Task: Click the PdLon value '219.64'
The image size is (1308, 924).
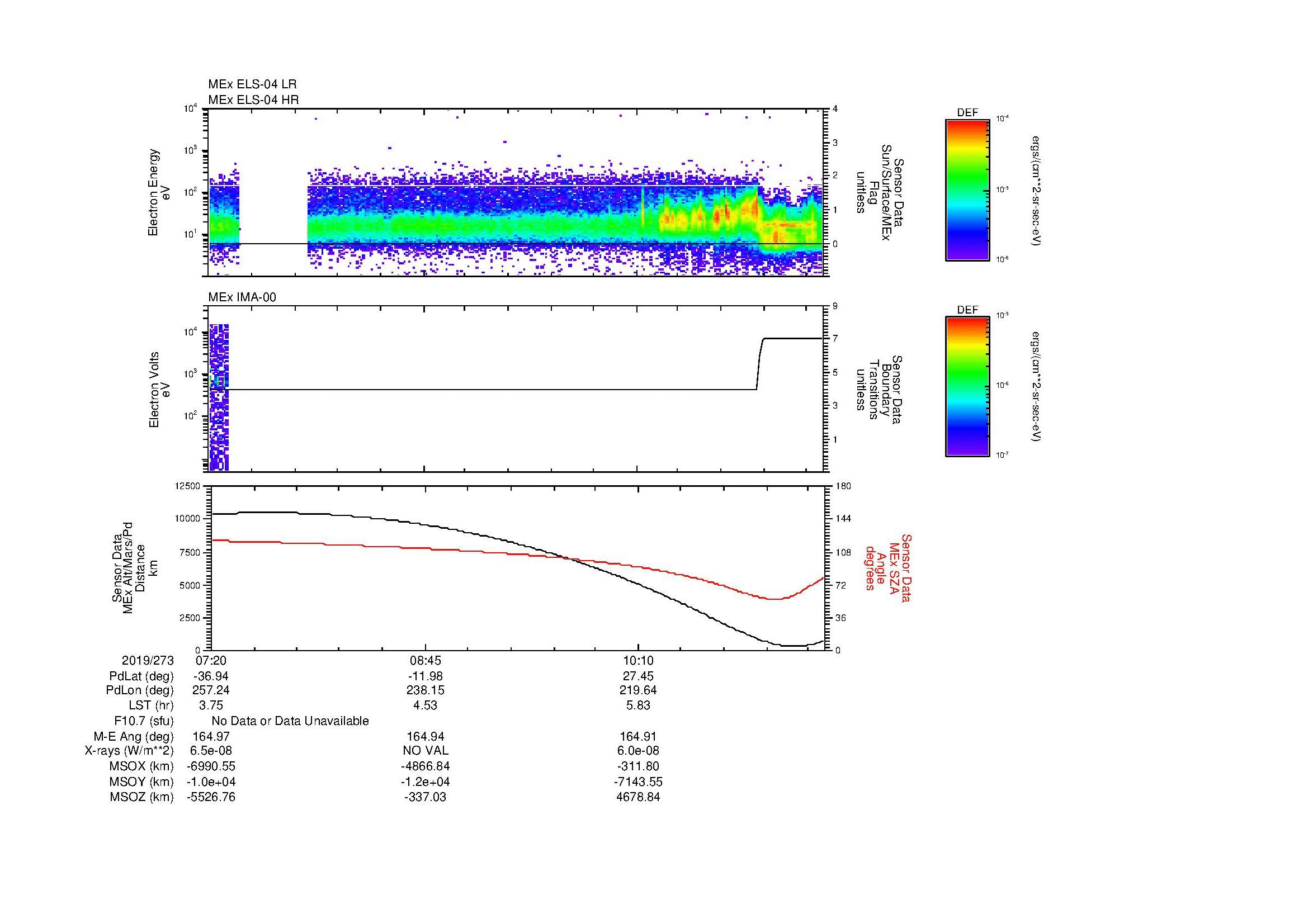Action: click(638, 690)
